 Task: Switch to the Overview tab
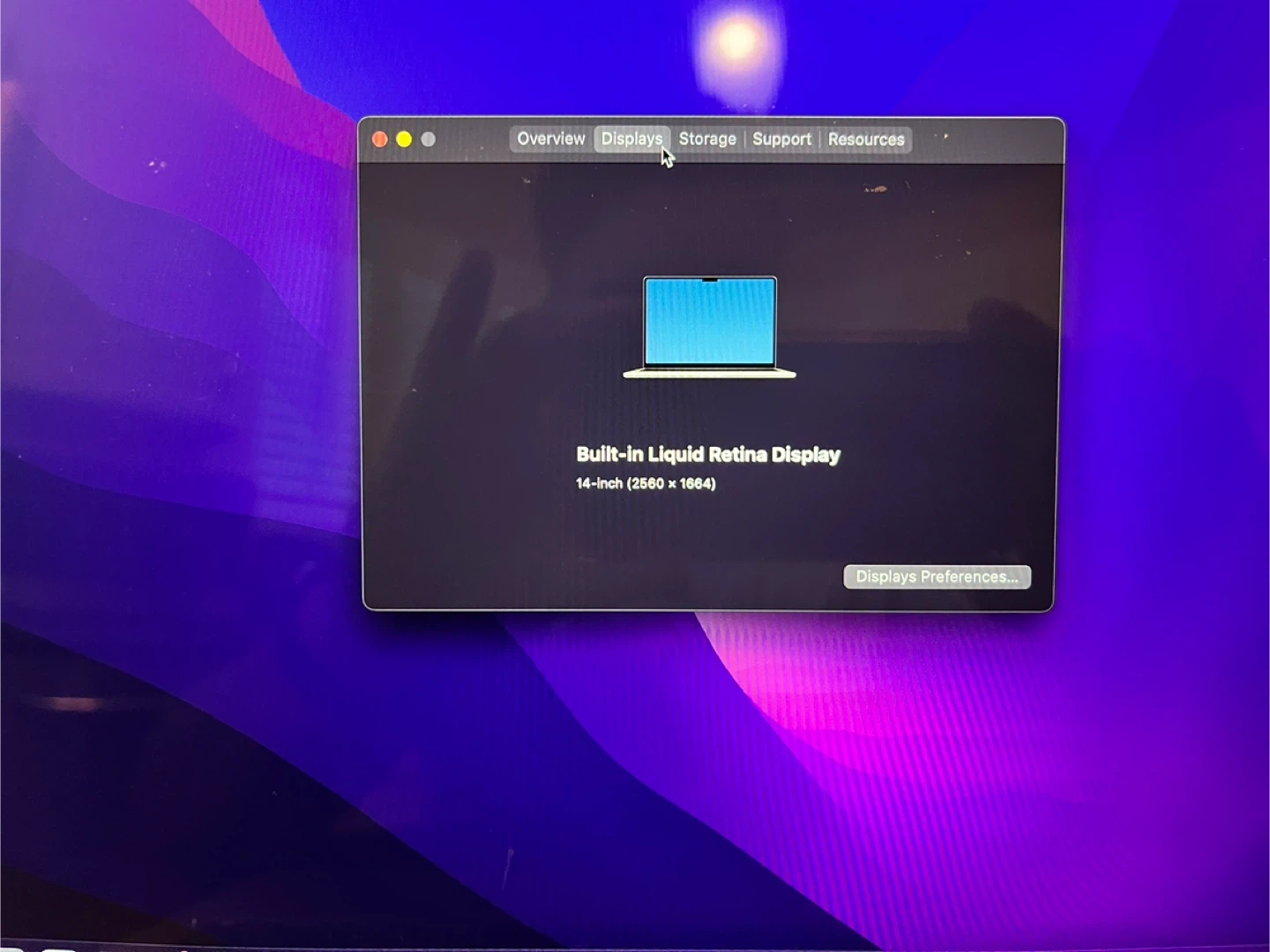pos(550,139)
